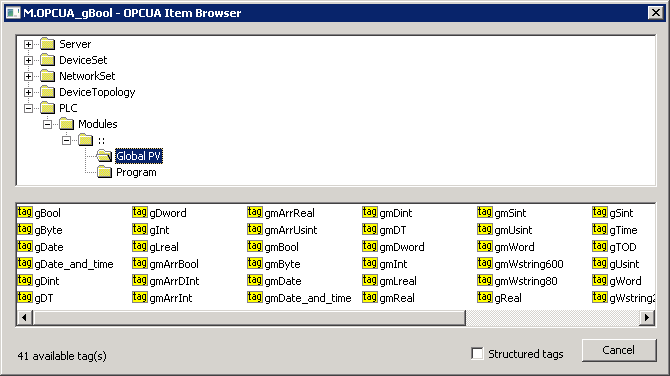Select the gmDword tag icon
The width and height of the screenshot is (670, 376).
(370, 246)
